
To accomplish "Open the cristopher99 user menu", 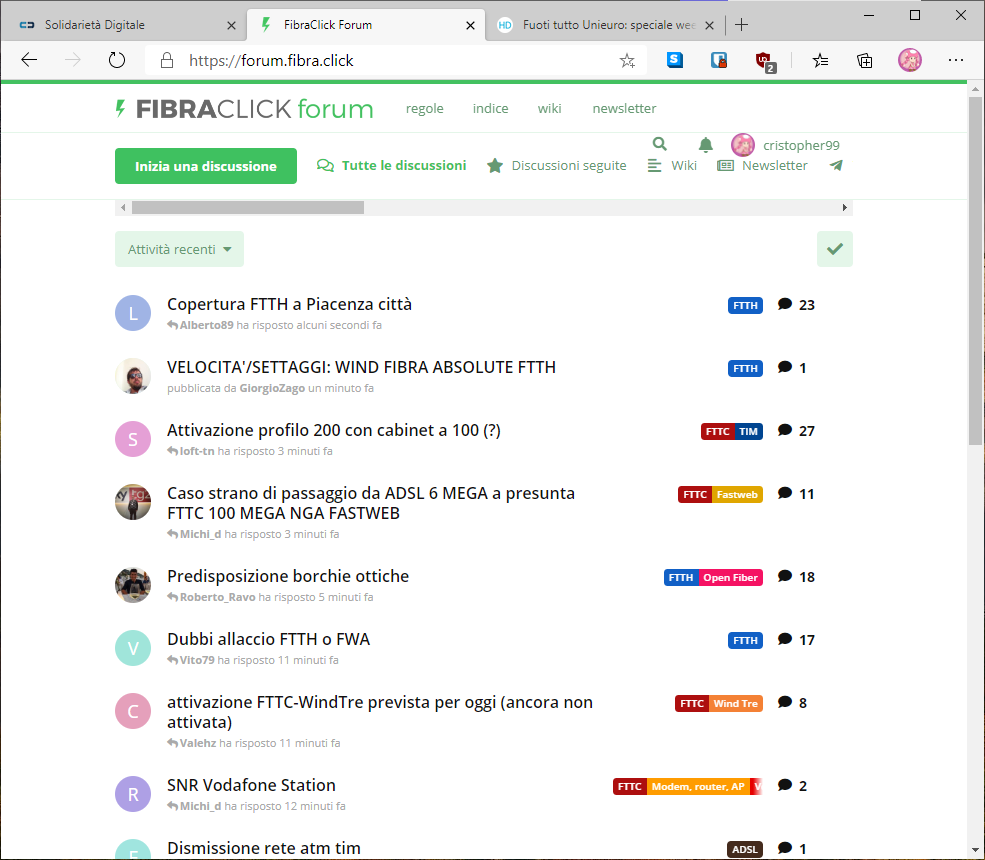I will point(785,145).
